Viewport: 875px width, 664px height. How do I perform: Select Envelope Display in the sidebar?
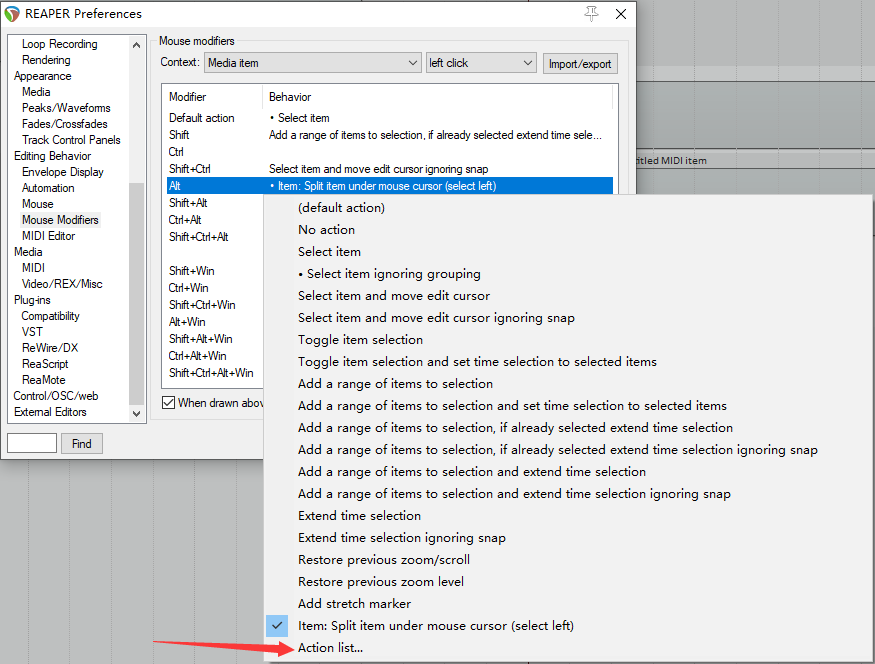(x=62, y=172)
